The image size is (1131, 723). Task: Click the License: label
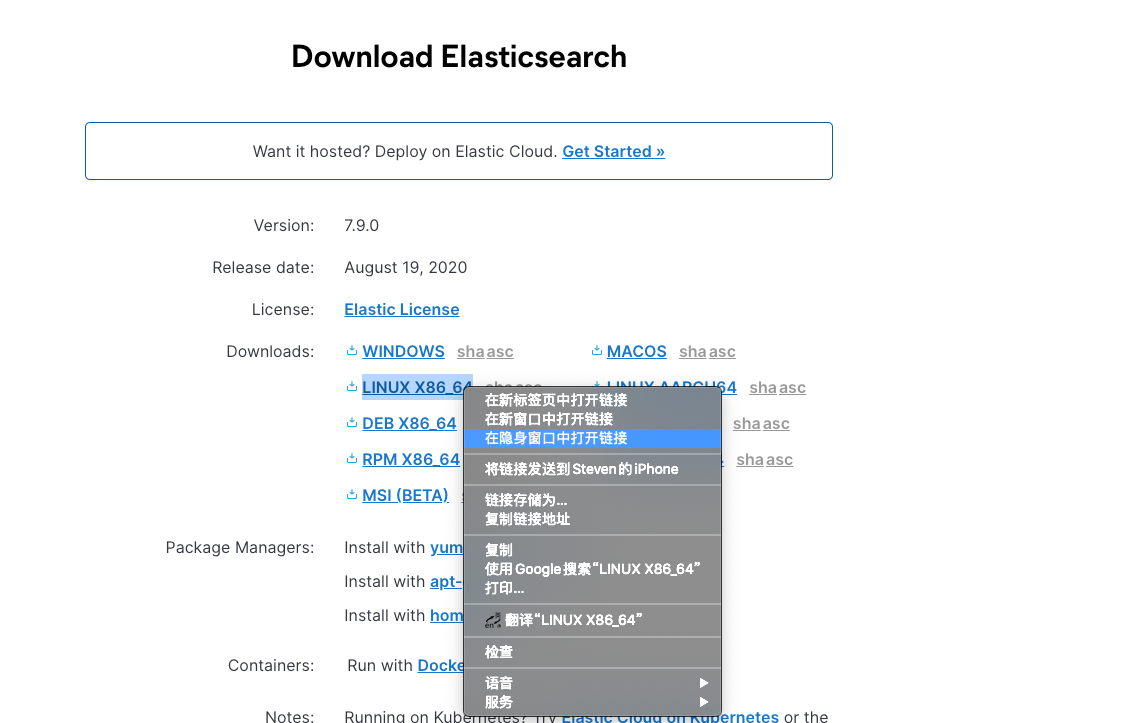(283, 310)
